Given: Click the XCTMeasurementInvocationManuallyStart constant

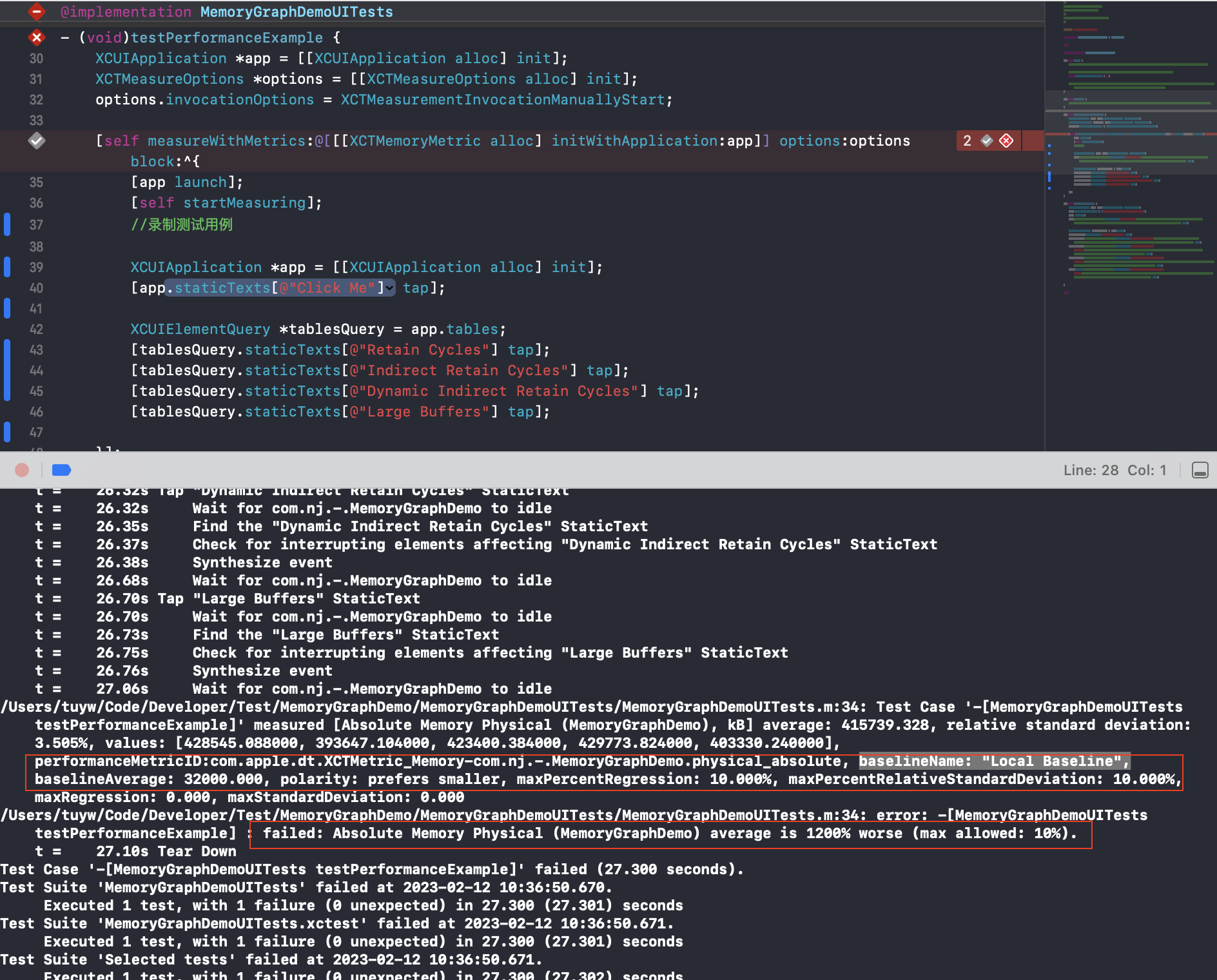Looking at the screenshot, I should (502, 100).
